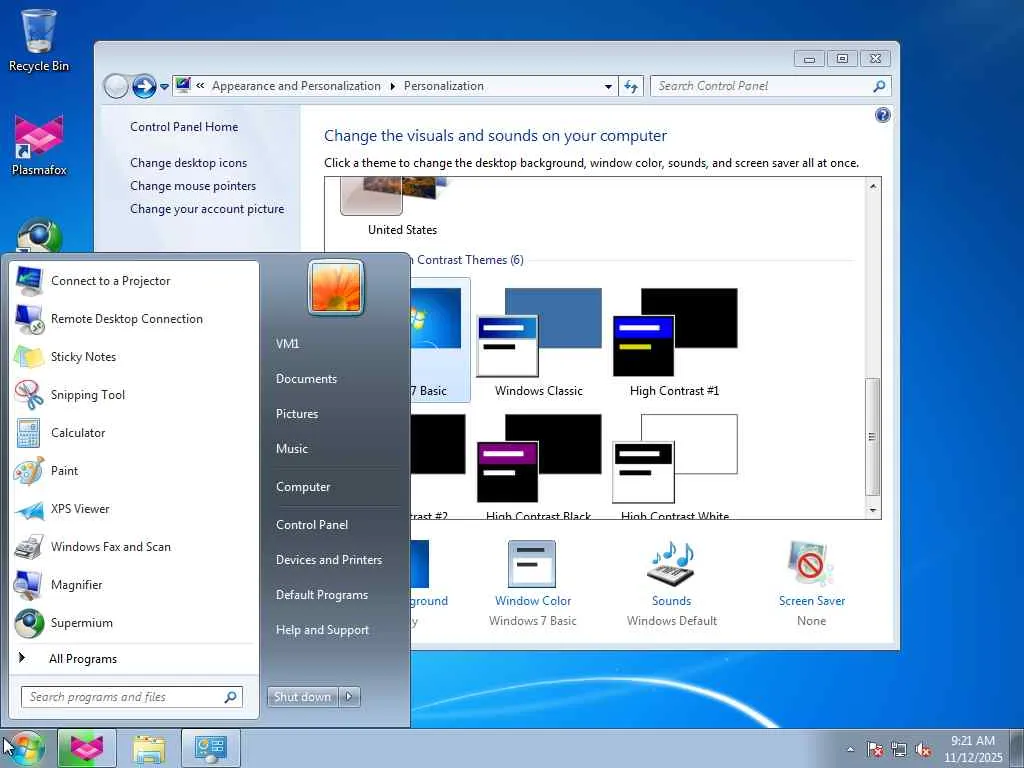Click the theme list scroll down arrow
Image resolution: width=1024 pixels, height=768 pixels.
click(x=872, y=510)
